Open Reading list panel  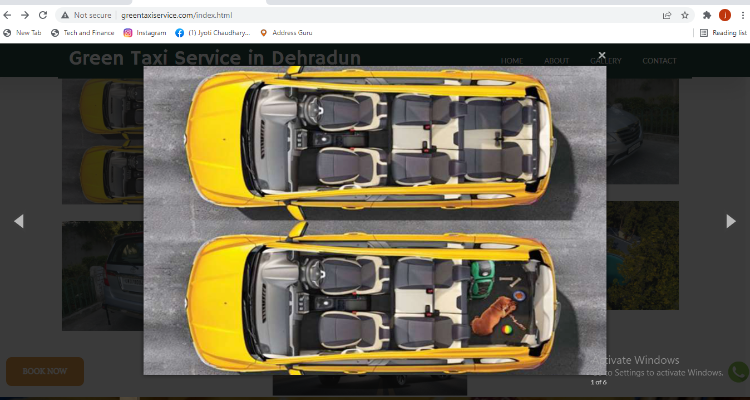(723, 33)
